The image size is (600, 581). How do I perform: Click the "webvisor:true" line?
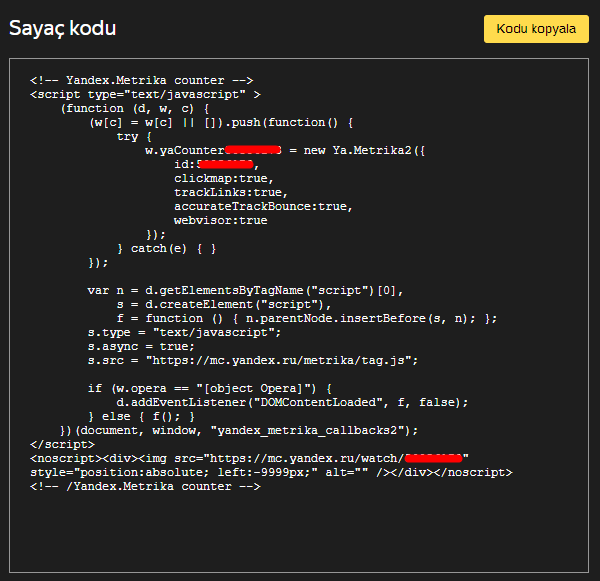[221, 220]
